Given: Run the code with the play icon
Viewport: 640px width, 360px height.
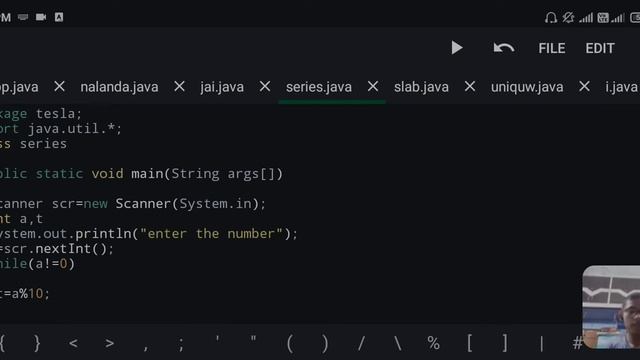Looking at the screenshot, I should 457,48.
